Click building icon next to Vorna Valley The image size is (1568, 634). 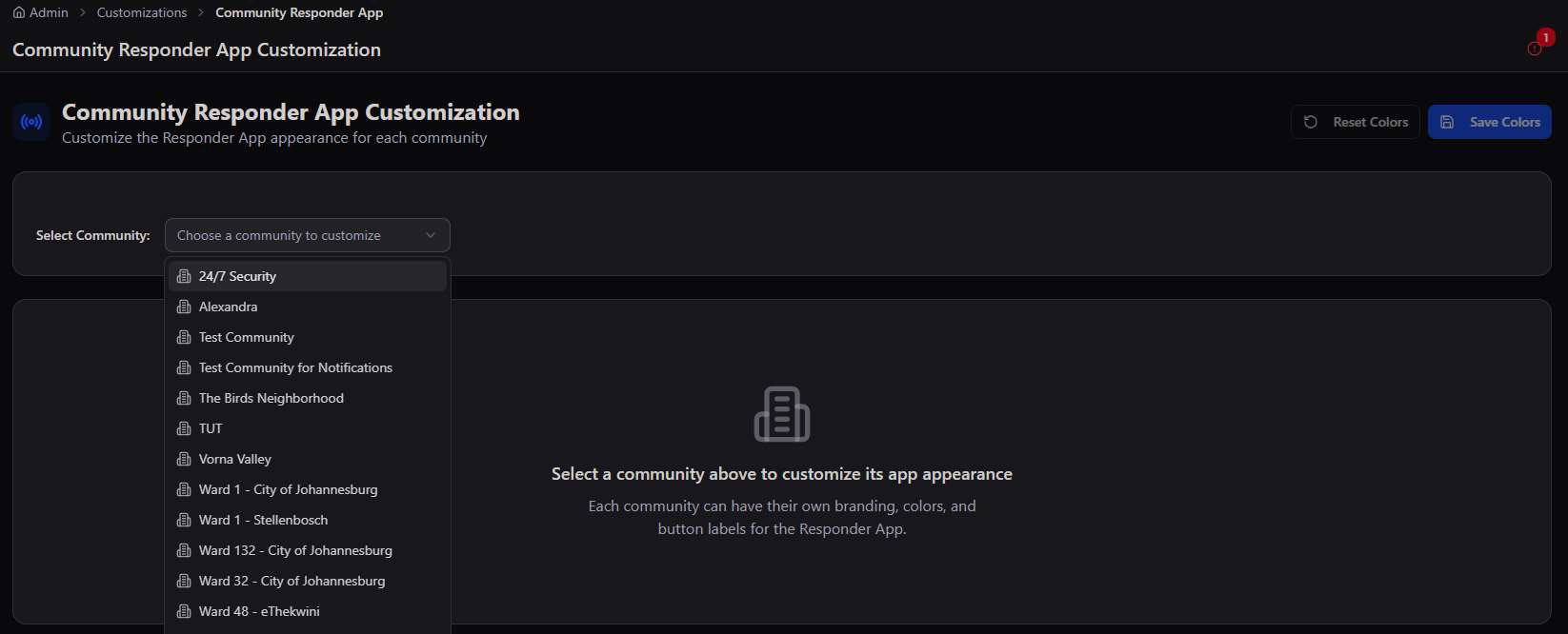[184, 459]
